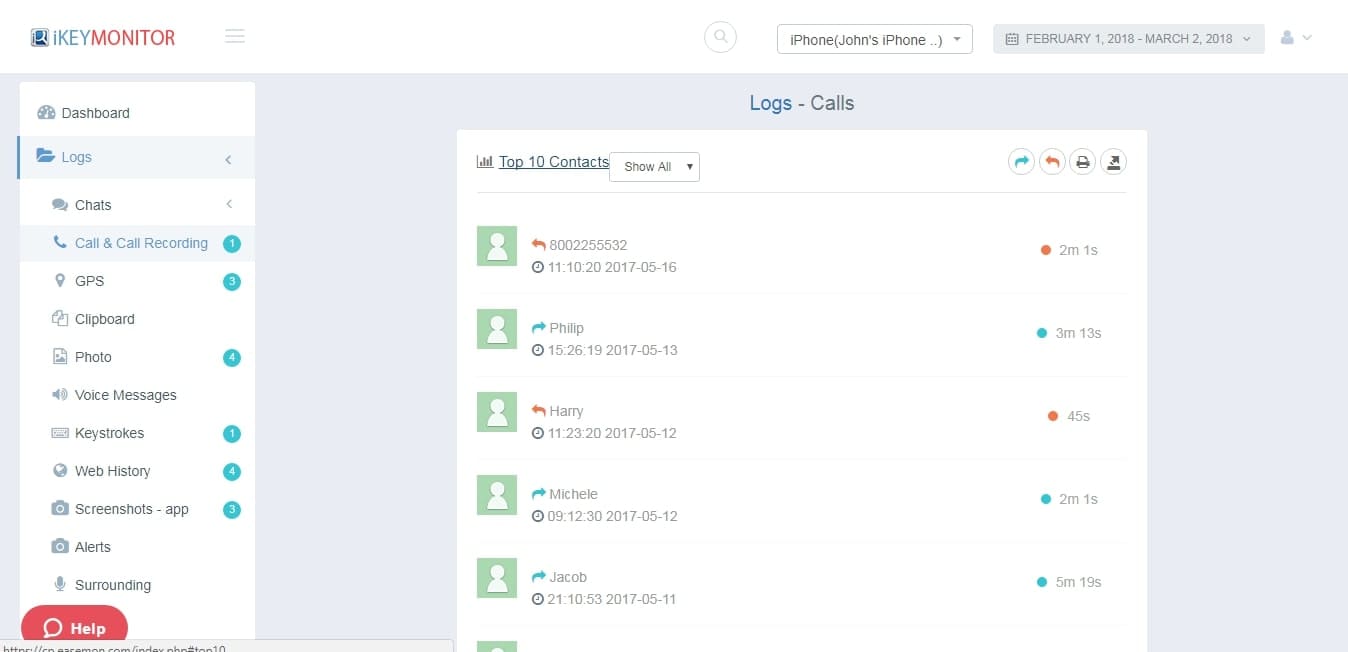Click the Voice Messages speaker icon
Viewport: 1348px width, 652px height.
pyautogui.click(x=59, y=395)
